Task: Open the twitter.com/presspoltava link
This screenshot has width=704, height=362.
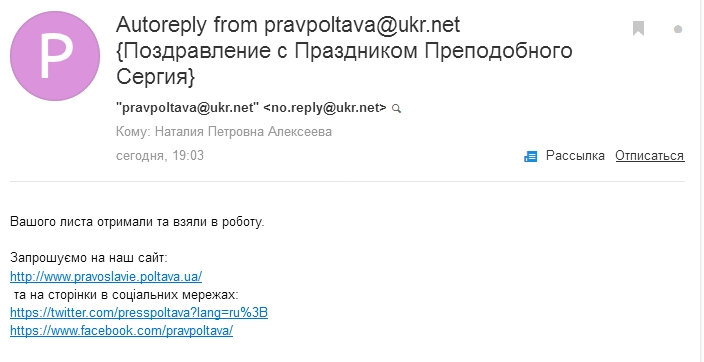Action: pyautogui.click(x=139, y=313)
